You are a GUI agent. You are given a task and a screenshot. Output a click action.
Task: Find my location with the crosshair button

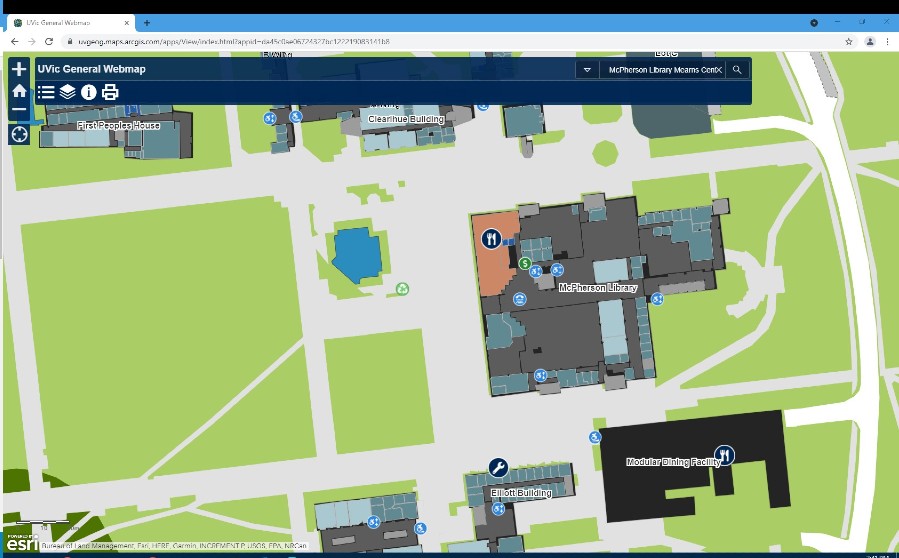coord(19,135)
